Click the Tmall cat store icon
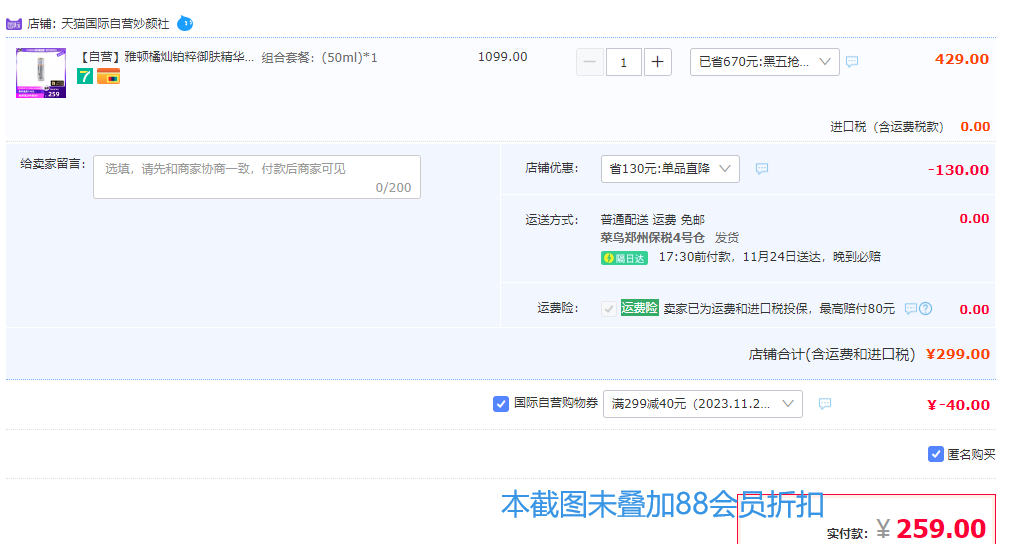The image size is (1028, 544). pyautogui.click(x=14, y=24)
